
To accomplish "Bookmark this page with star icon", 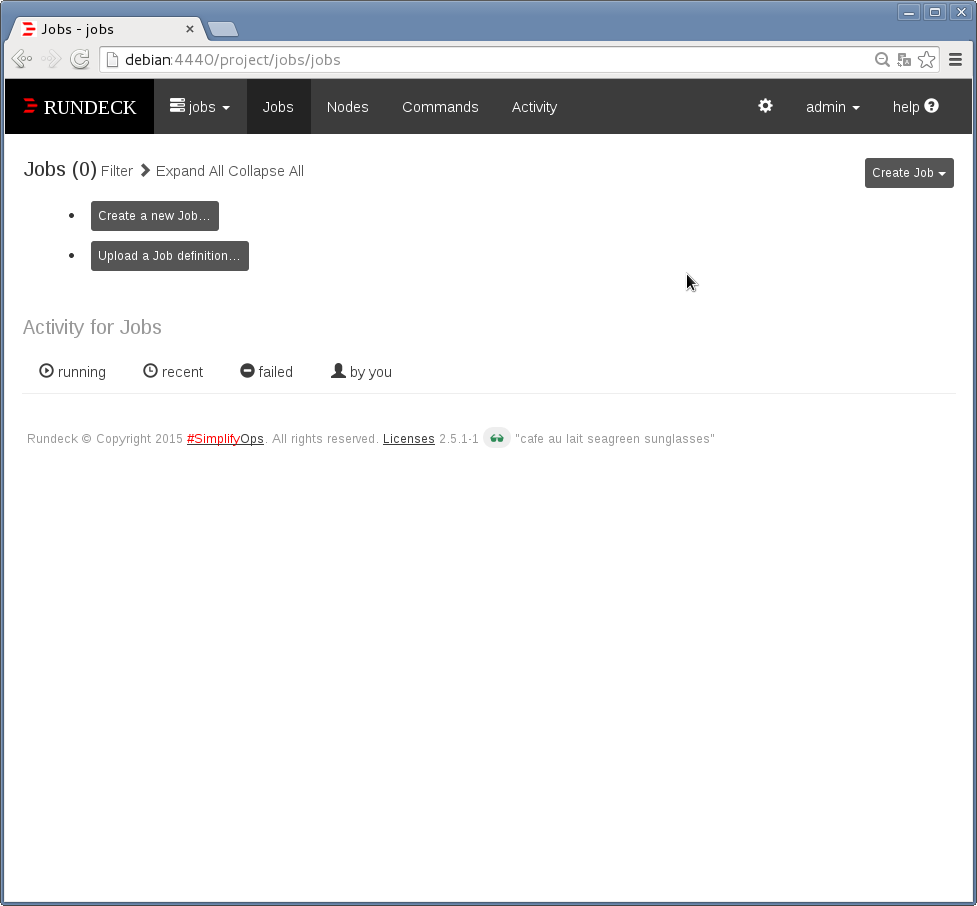I will [927, 59].
